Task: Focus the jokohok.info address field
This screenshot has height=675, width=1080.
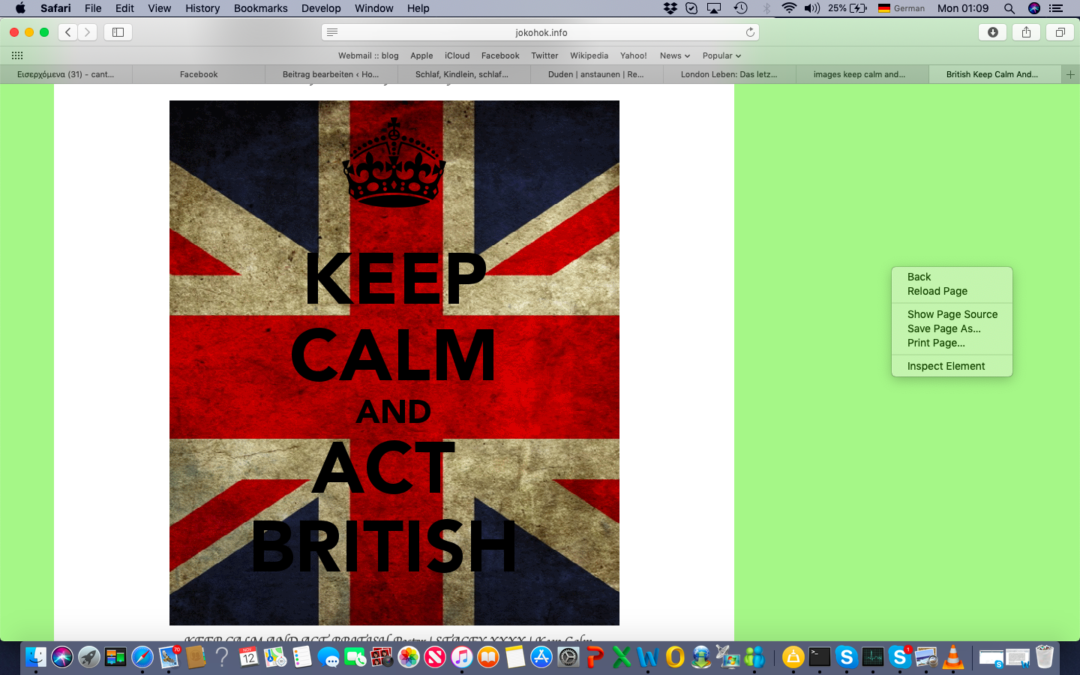Action: point(541,32)
